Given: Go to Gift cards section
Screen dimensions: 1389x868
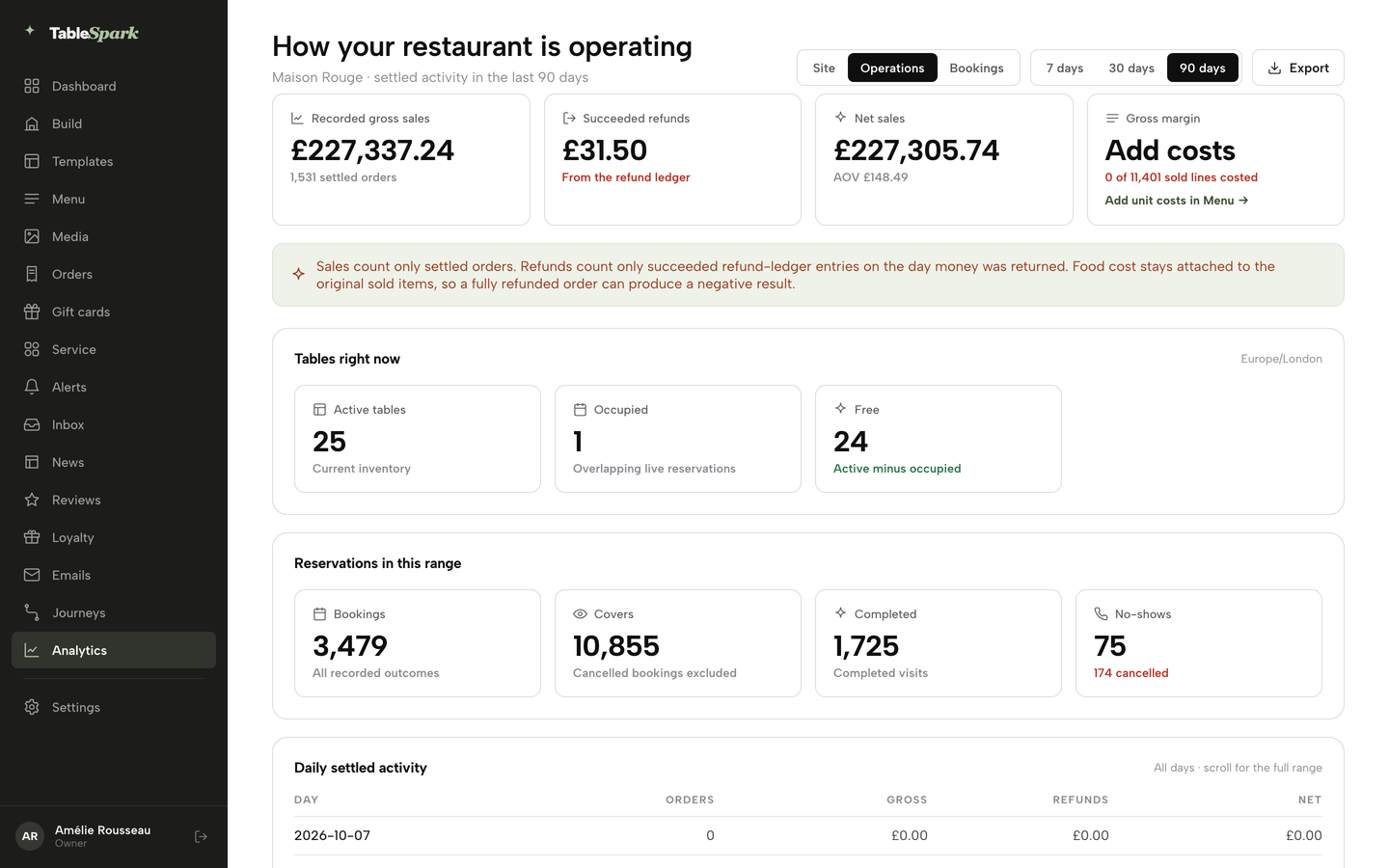Looking at the screenshot, I should [114, 312].
